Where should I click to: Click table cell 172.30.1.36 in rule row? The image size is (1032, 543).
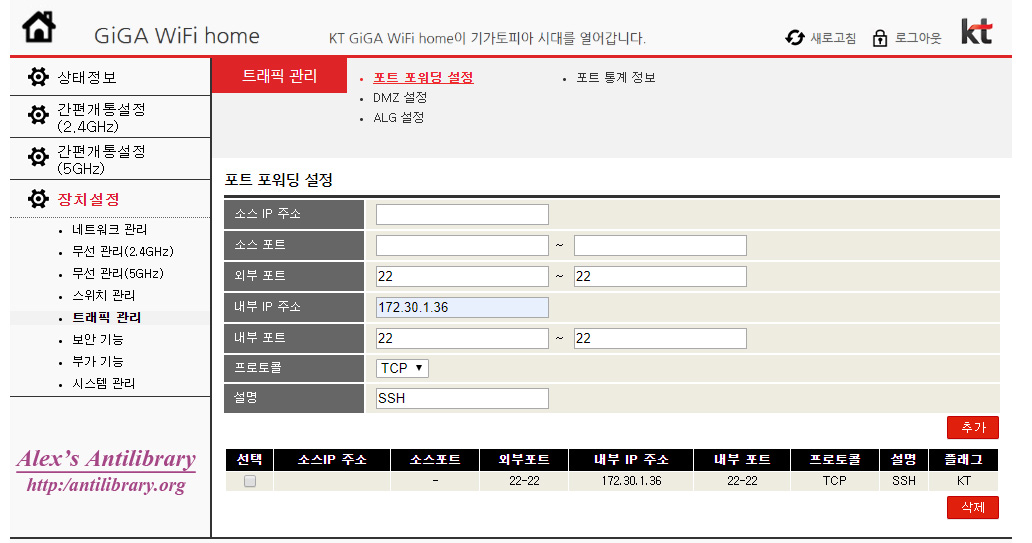tap(631, 481)
